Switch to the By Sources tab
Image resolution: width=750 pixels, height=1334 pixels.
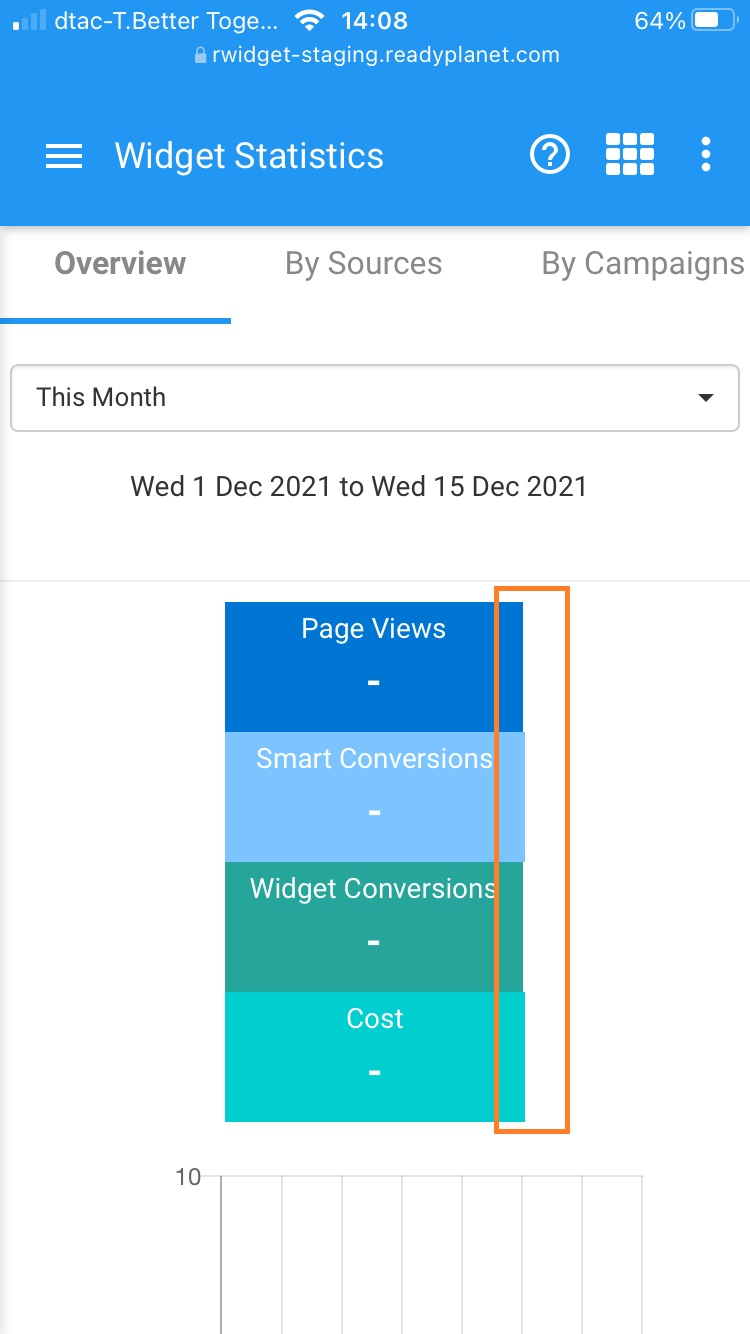[x=363, y=264]
